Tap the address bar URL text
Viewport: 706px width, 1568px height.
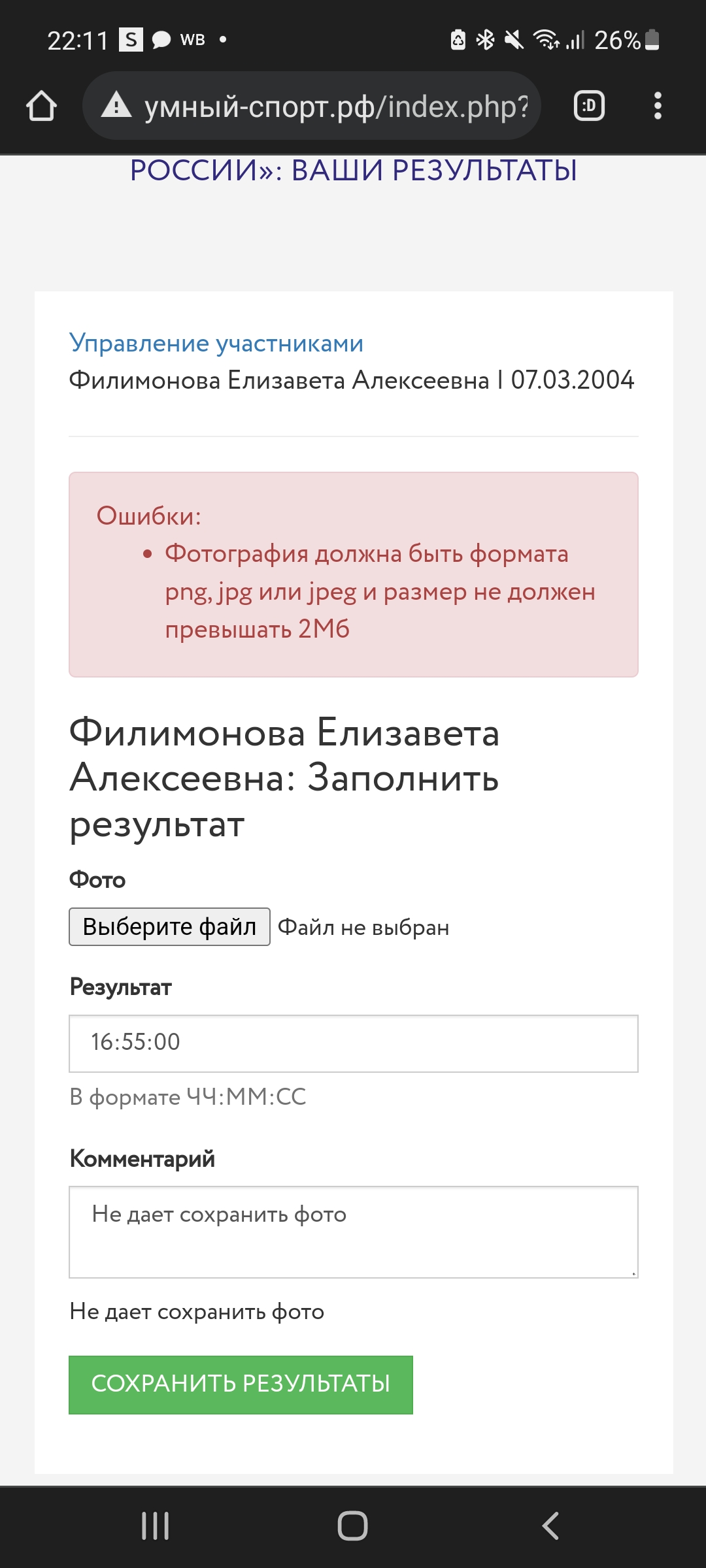pyautogui.click(x=336, y=106)
